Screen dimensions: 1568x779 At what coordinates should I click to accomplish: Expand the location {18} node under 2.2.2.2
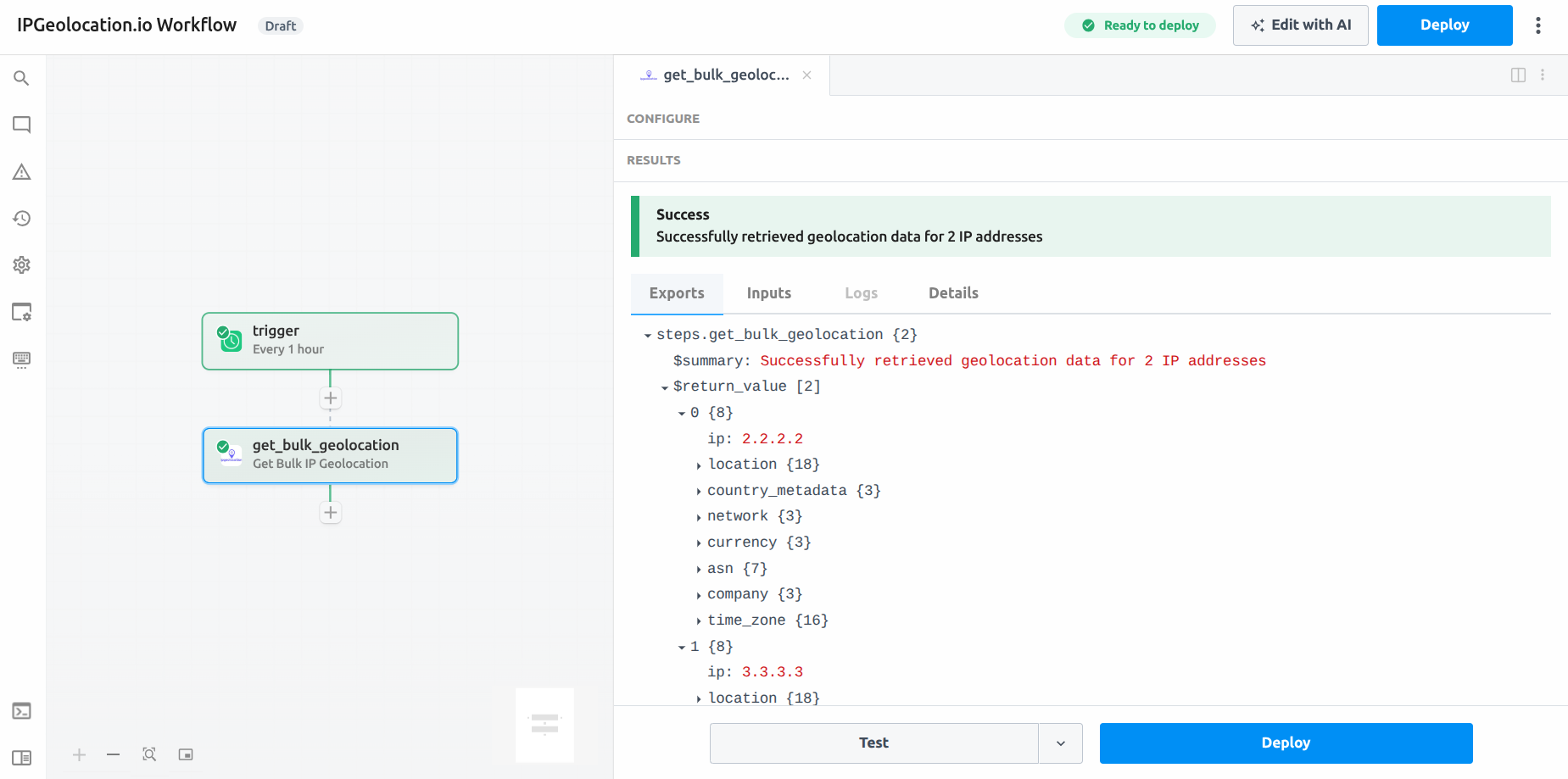pos(699,465)
